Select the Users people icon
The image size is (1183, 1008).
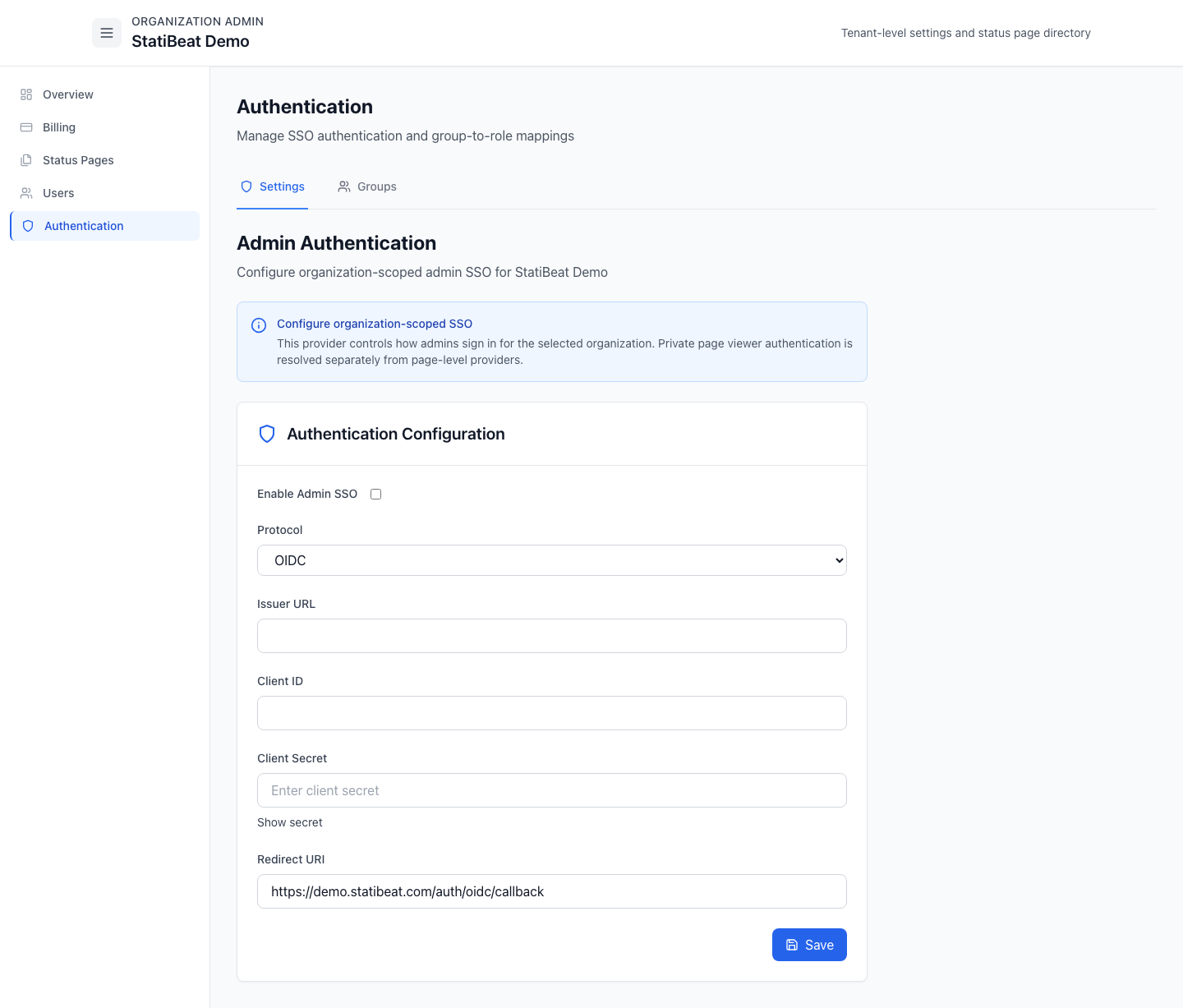click(25, 193)
